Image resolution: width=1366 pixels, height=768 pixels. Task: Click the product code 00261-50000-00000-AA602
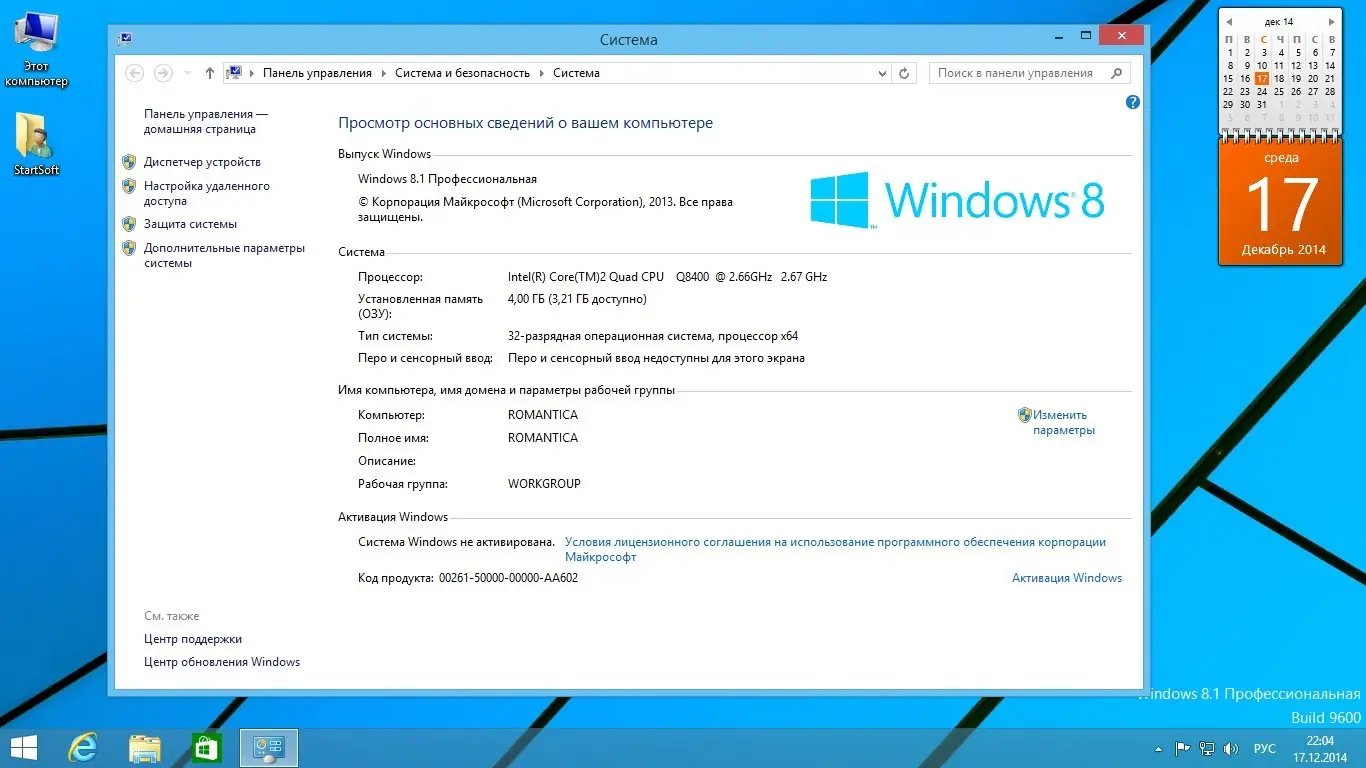click(x=508, y=578)
